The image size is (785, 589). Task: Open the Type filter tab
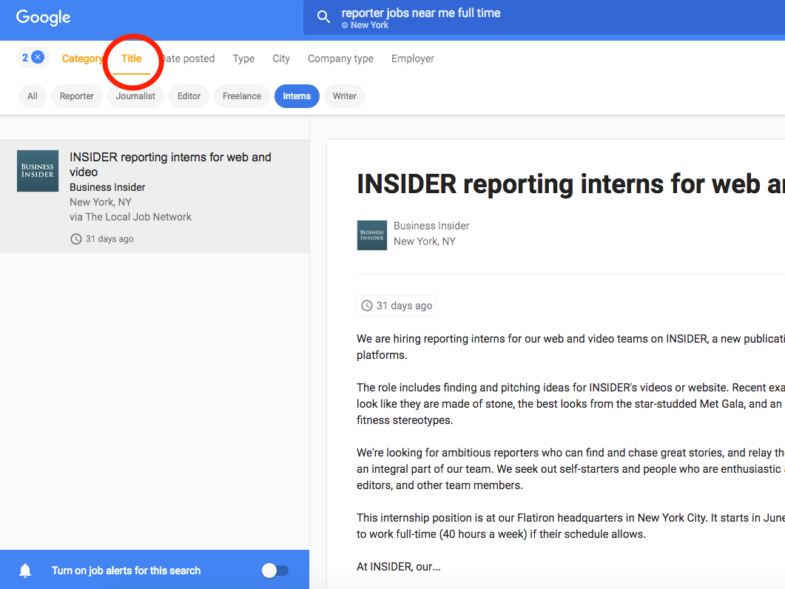coord(243,59)
